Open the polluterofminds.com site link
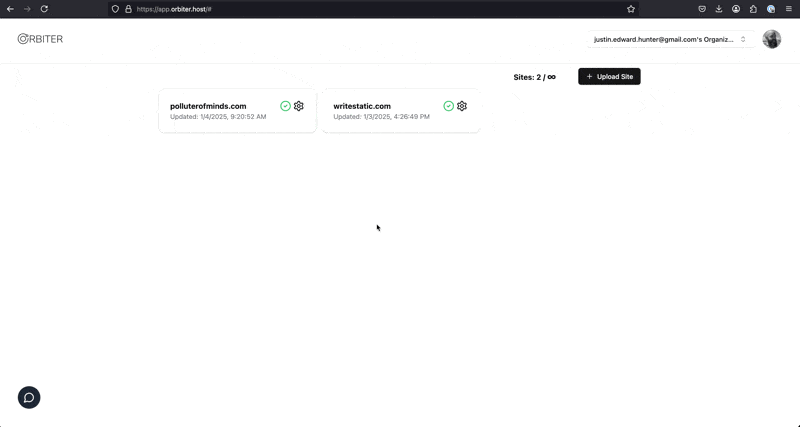The image size is (800, 427). (x=208, y=106)
